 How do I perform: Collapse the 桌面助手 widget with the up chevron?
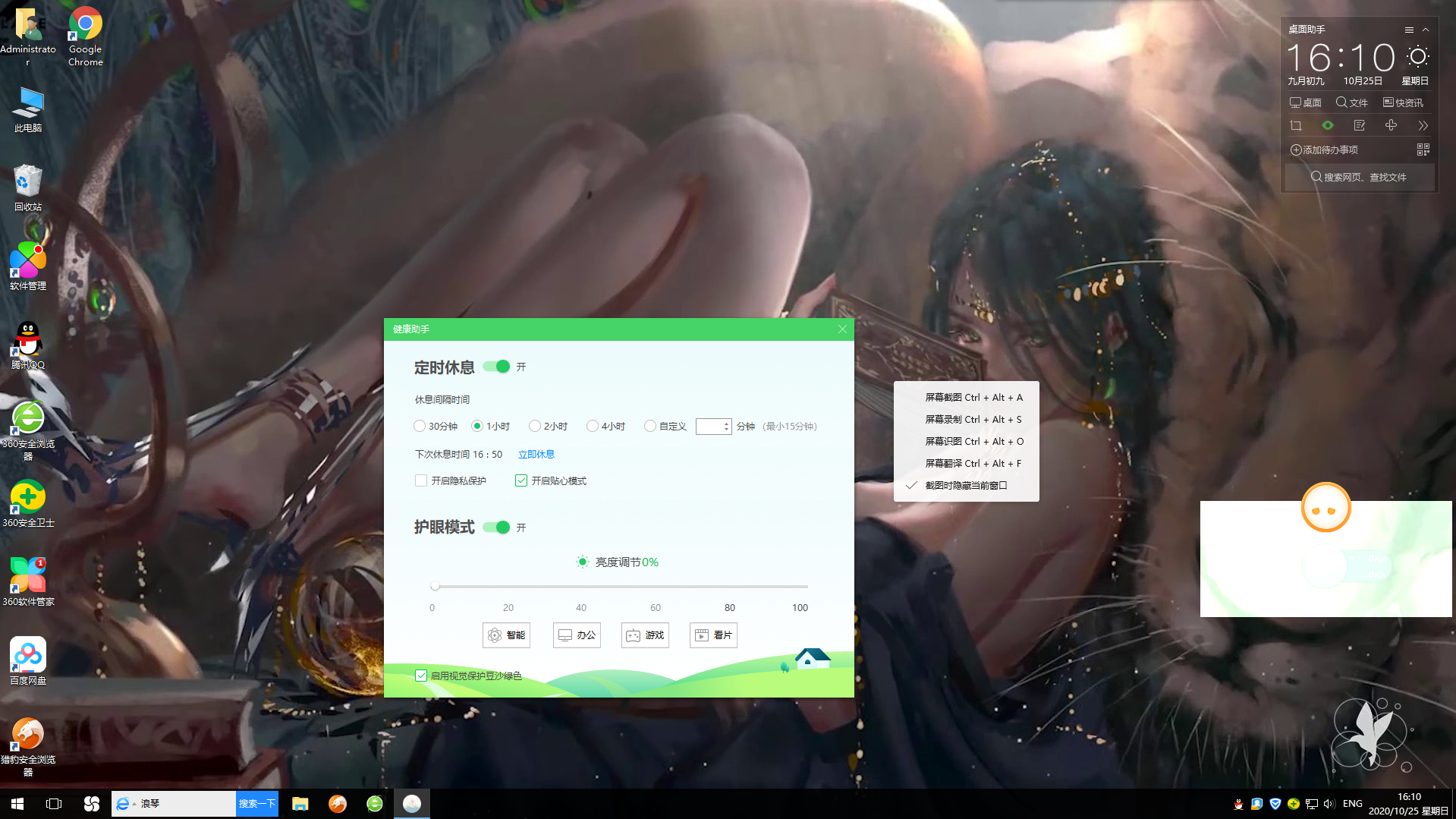point(1426,30)
